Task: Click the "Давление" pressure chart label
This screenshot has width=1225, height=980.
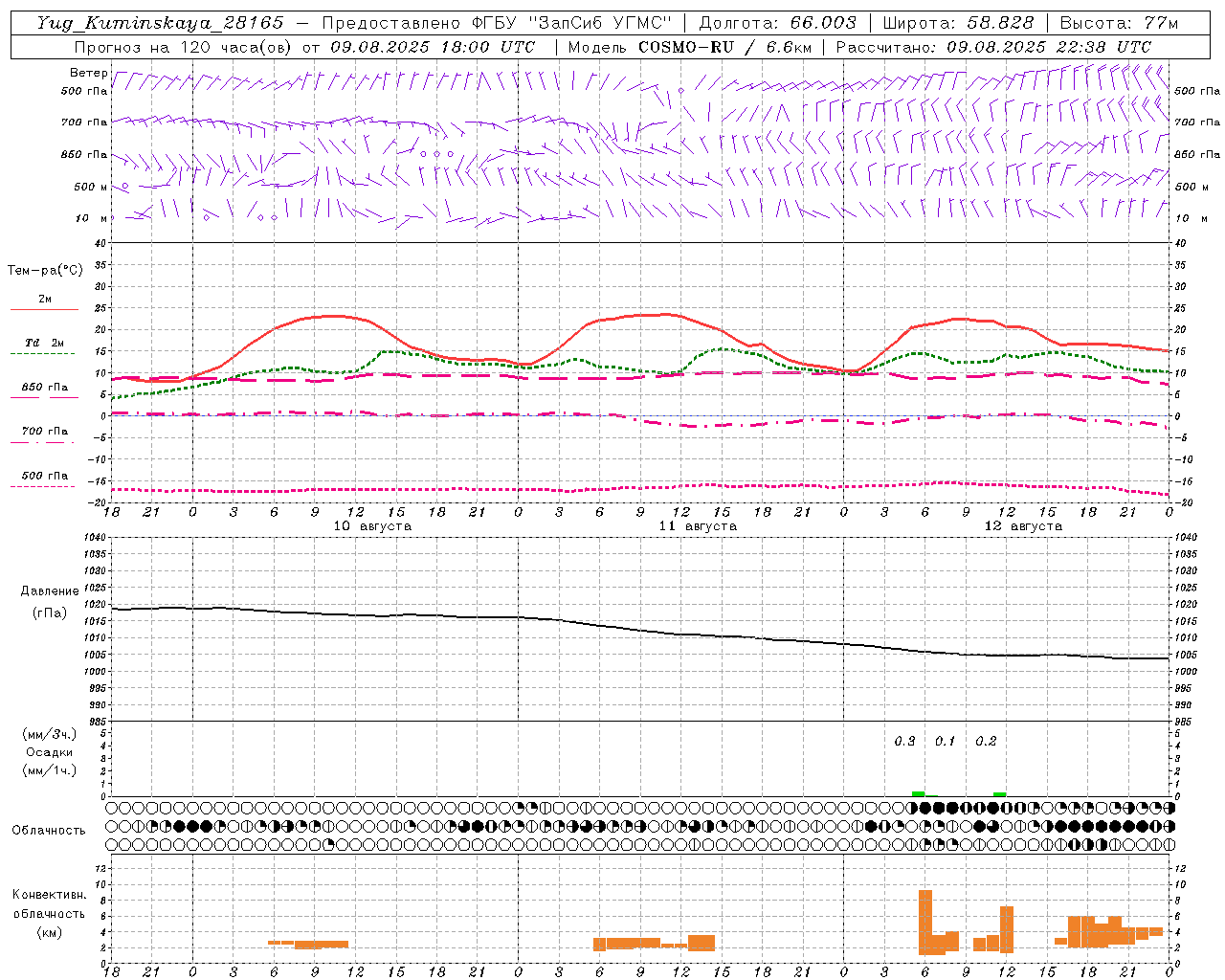Action: [x=50, y=591]
